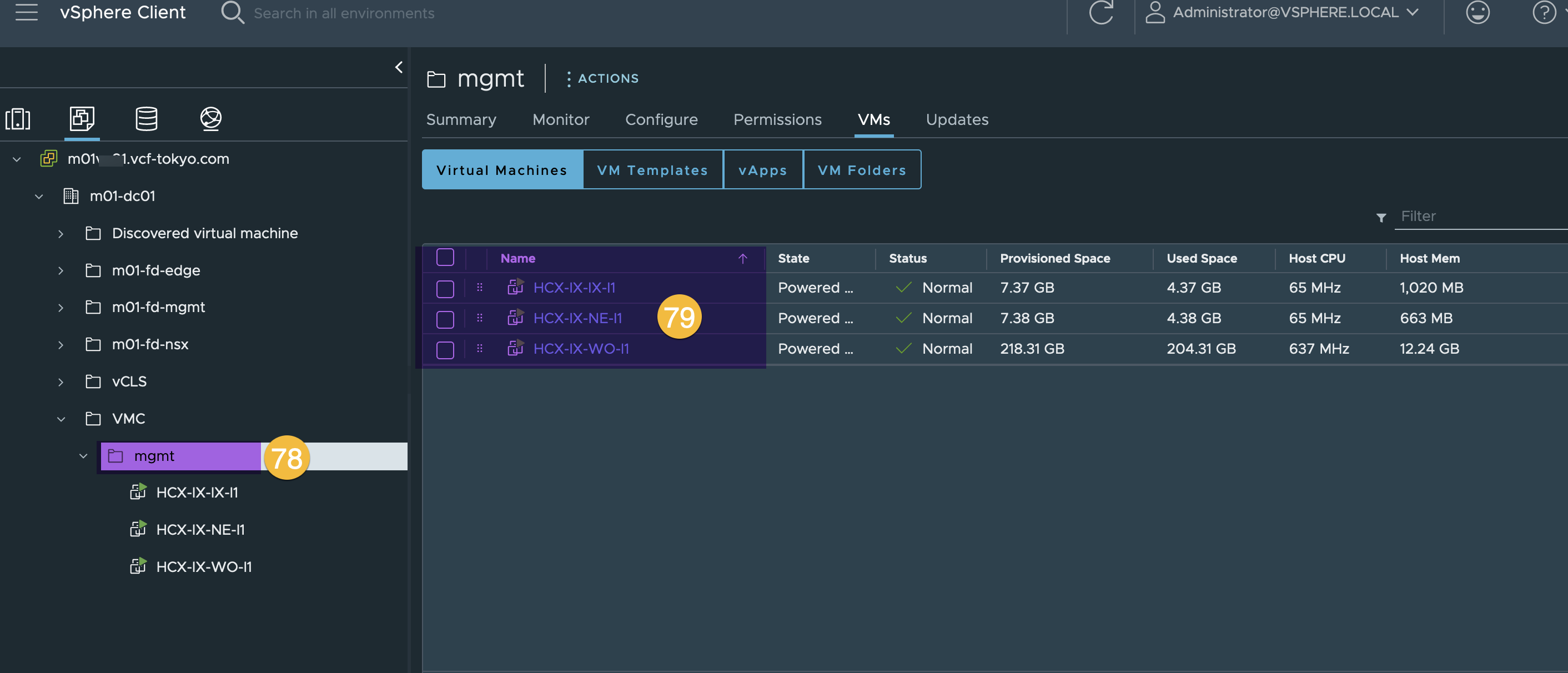Image resolution: width=1568 pixels, height=673 pixels.
Task: Select the VMs tab
Action: tap(873, 119)
